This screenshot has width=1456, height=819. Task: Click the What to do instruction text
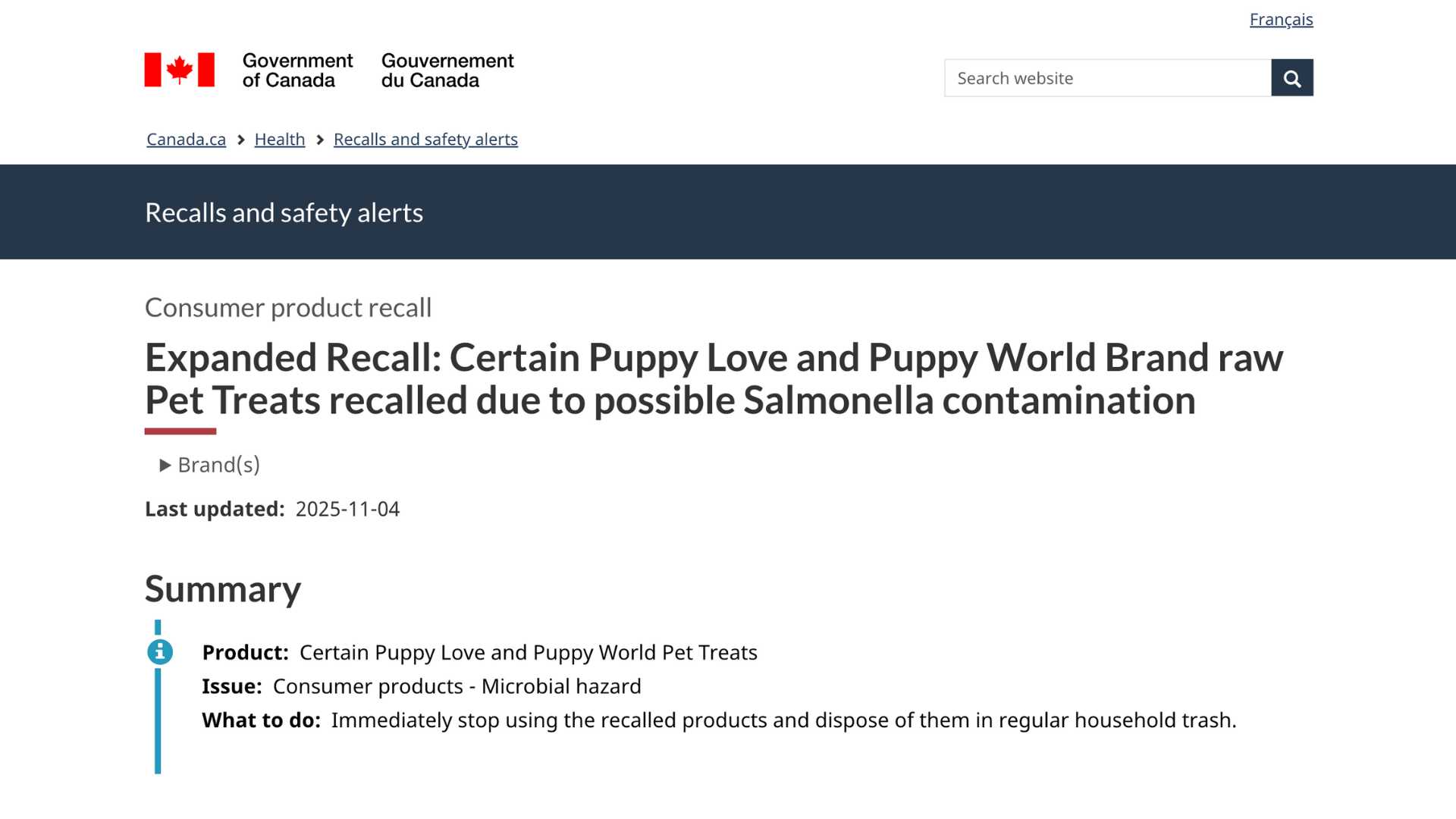(783, 720)
